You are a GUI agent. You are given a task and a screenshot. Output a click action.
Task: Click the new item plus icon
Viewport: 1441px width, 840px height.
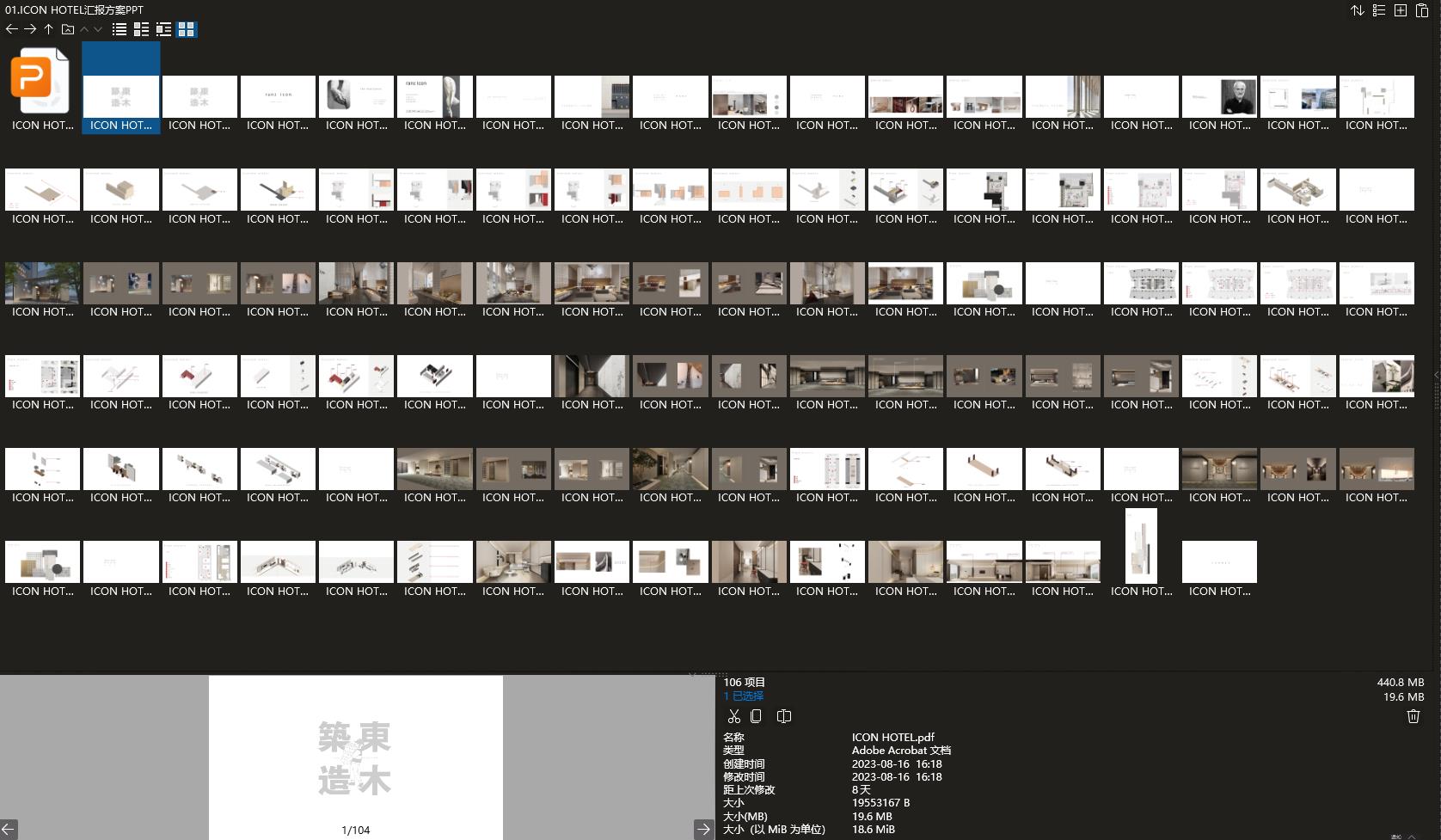pyautogui.click(x=1401, y=10)
